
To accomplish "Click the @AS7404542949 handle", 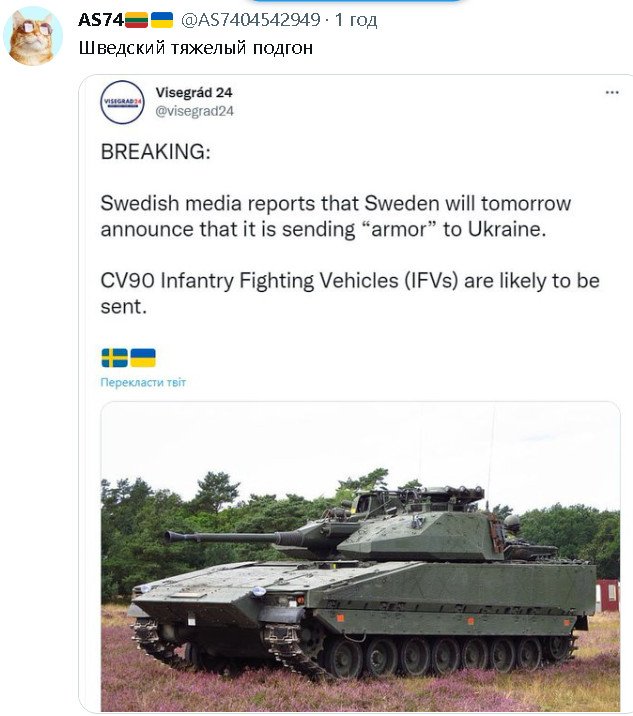I will click(x=251, y=20).
